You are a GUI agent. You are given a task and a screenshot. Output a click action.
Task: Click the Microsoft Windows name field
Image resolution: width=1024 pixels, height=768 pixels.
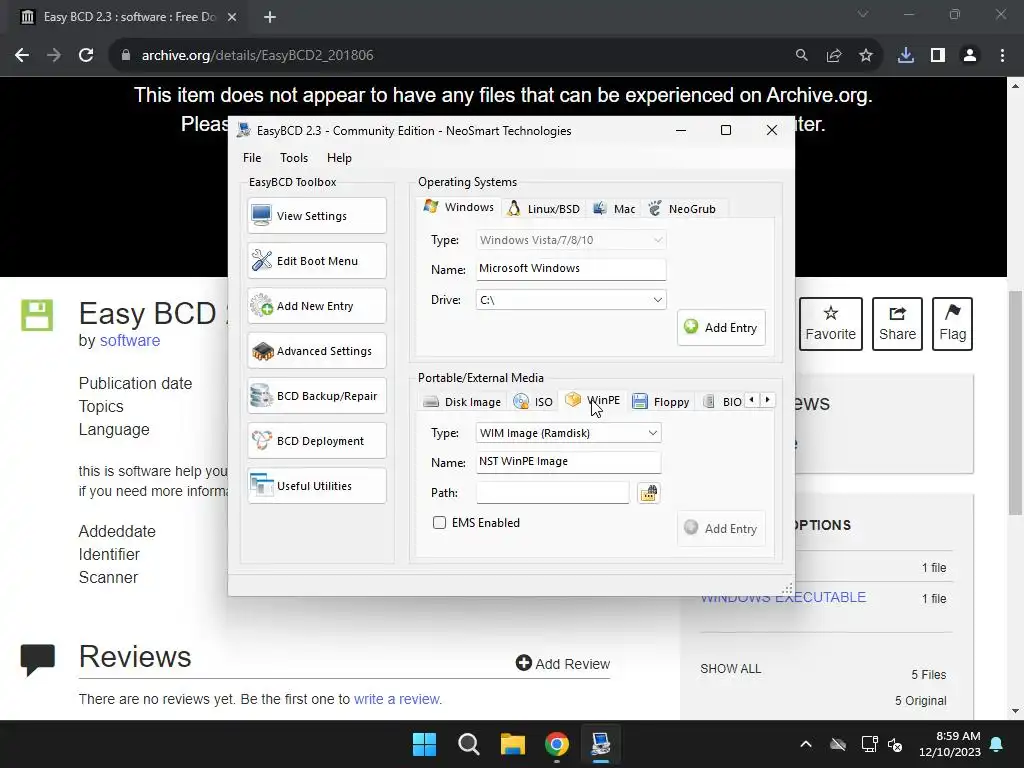(x=571, y=268)
